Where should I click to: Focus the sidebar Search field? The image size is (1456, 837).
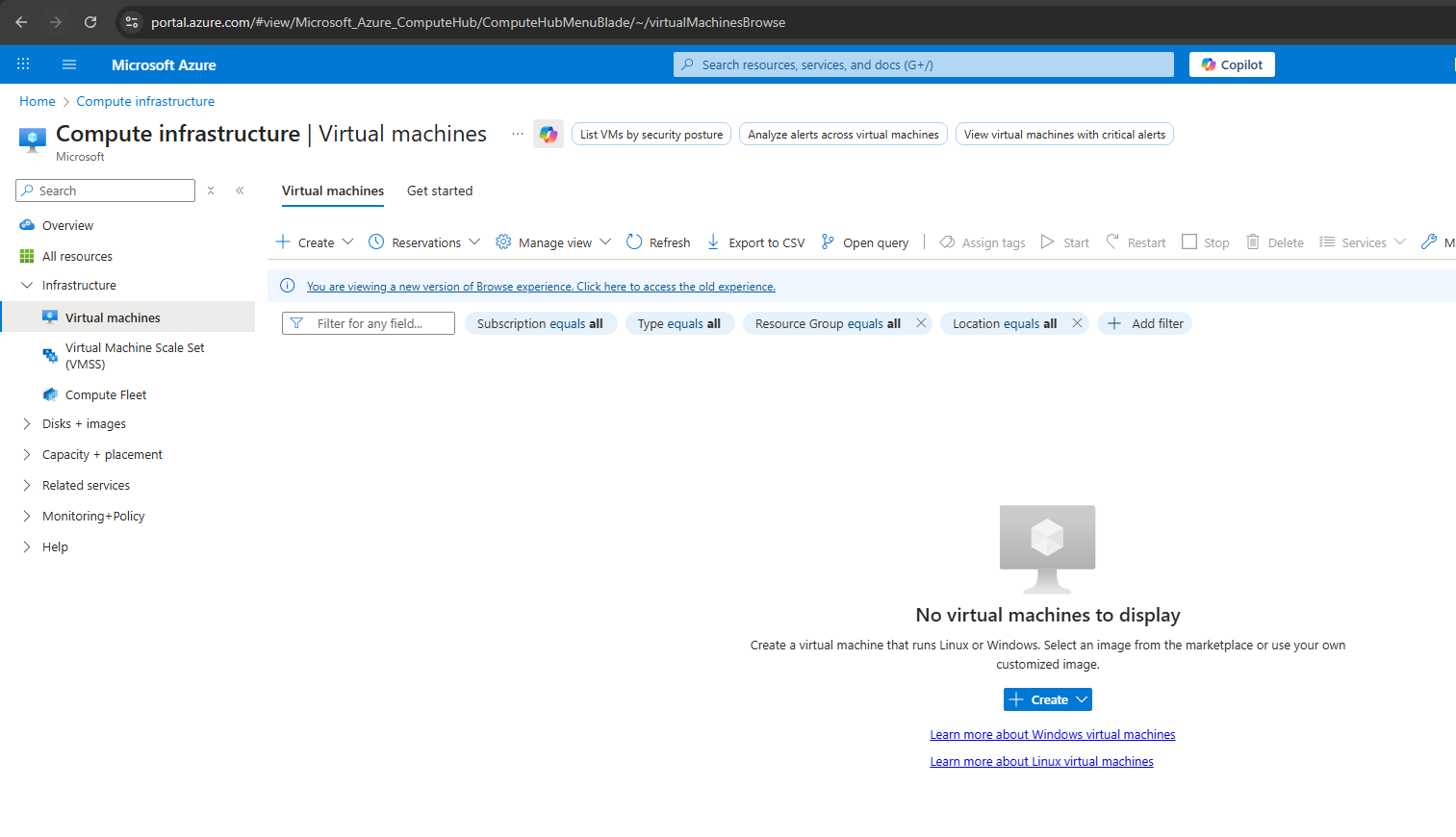(106, 190)
